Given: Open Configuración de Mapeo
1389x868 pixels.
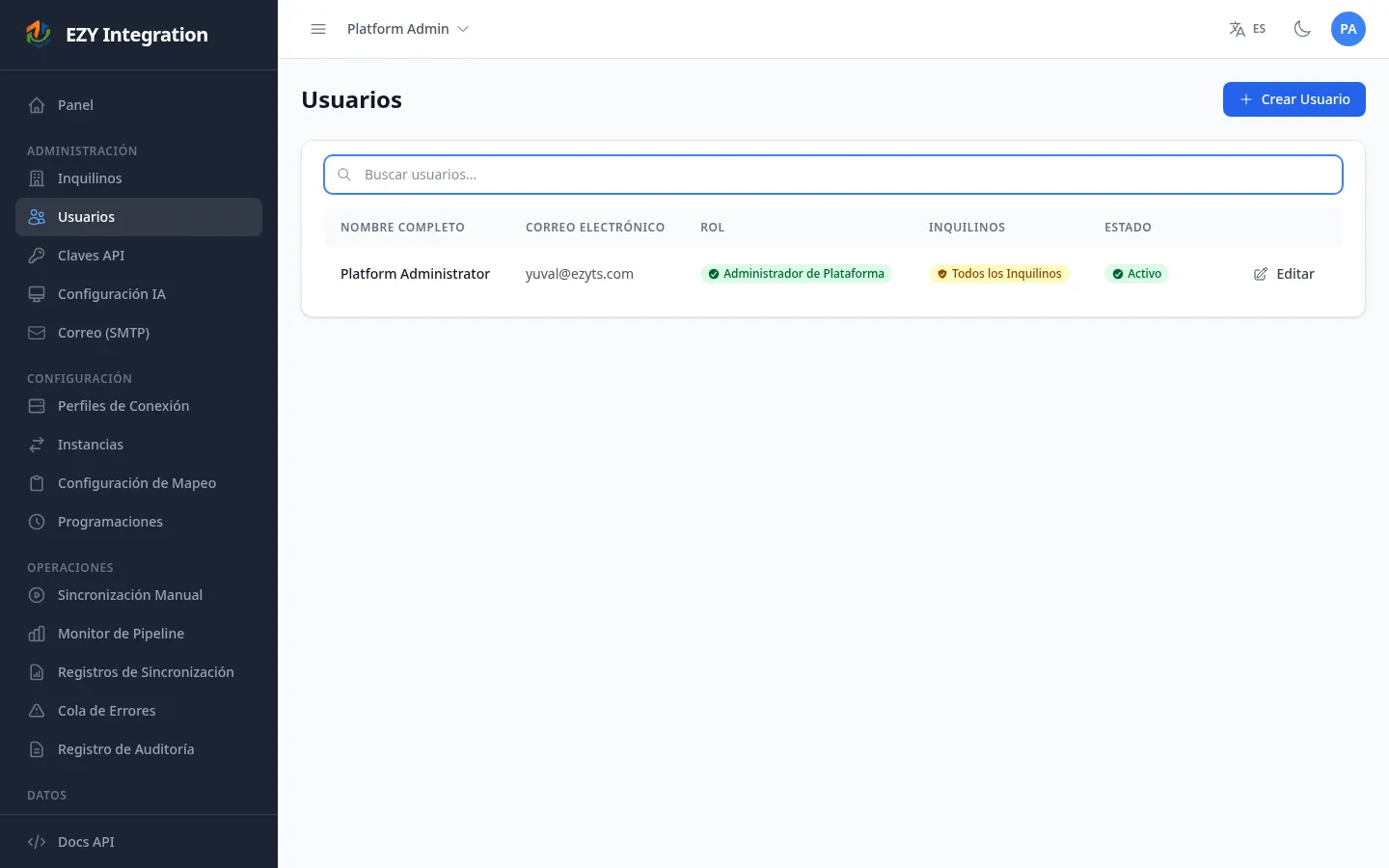Looking at the screenshot, I should point(139,483).
